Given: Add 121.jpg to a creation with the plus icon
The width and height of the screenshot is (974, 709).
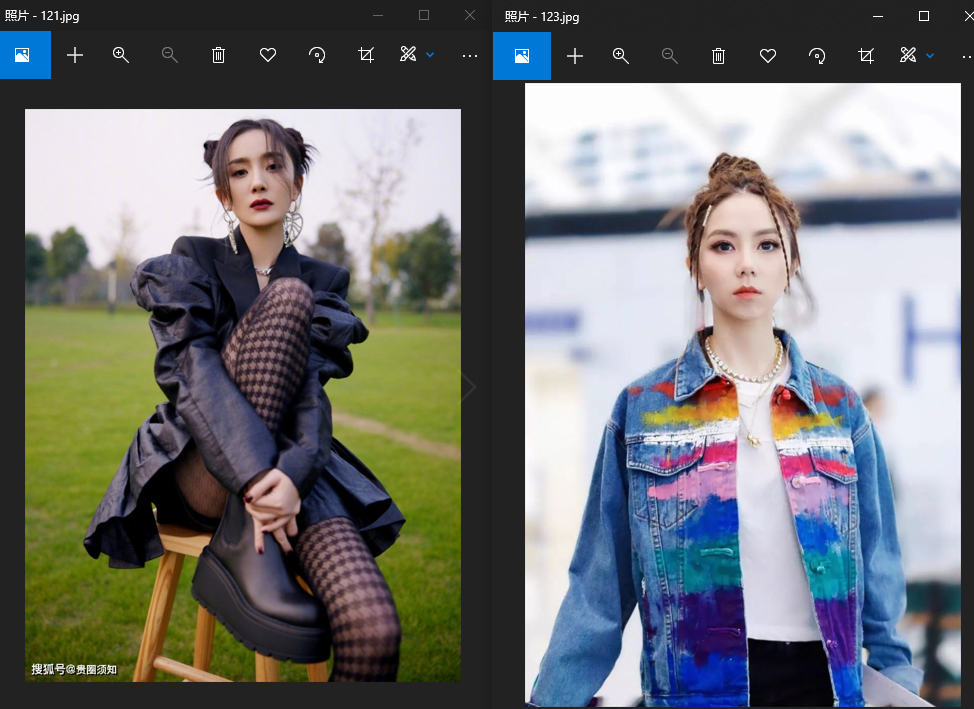Looking at the screenshot, I should coord(75,55).
